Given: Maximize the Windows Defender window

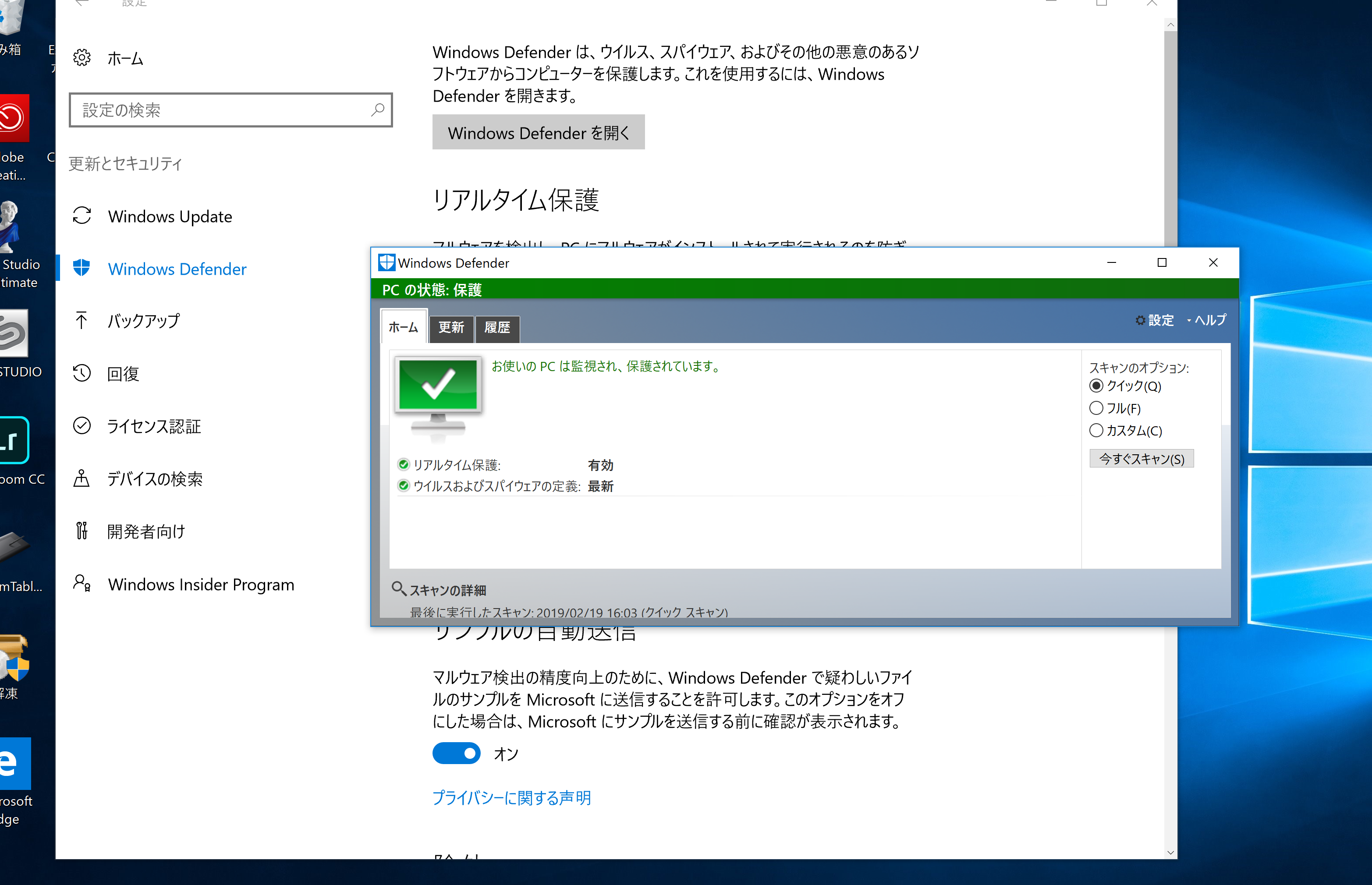Looking at the screenshot, I should 1162,262.
